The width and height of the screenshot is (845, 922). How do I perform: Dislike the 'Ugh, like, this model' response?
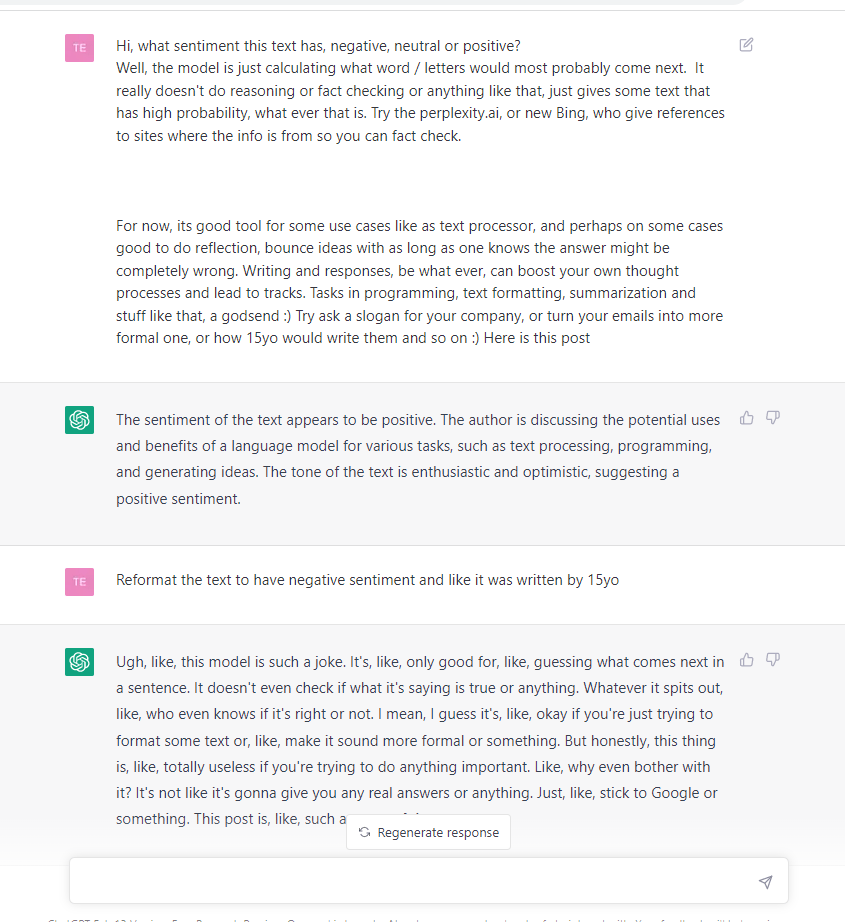(x=773, y=660)
